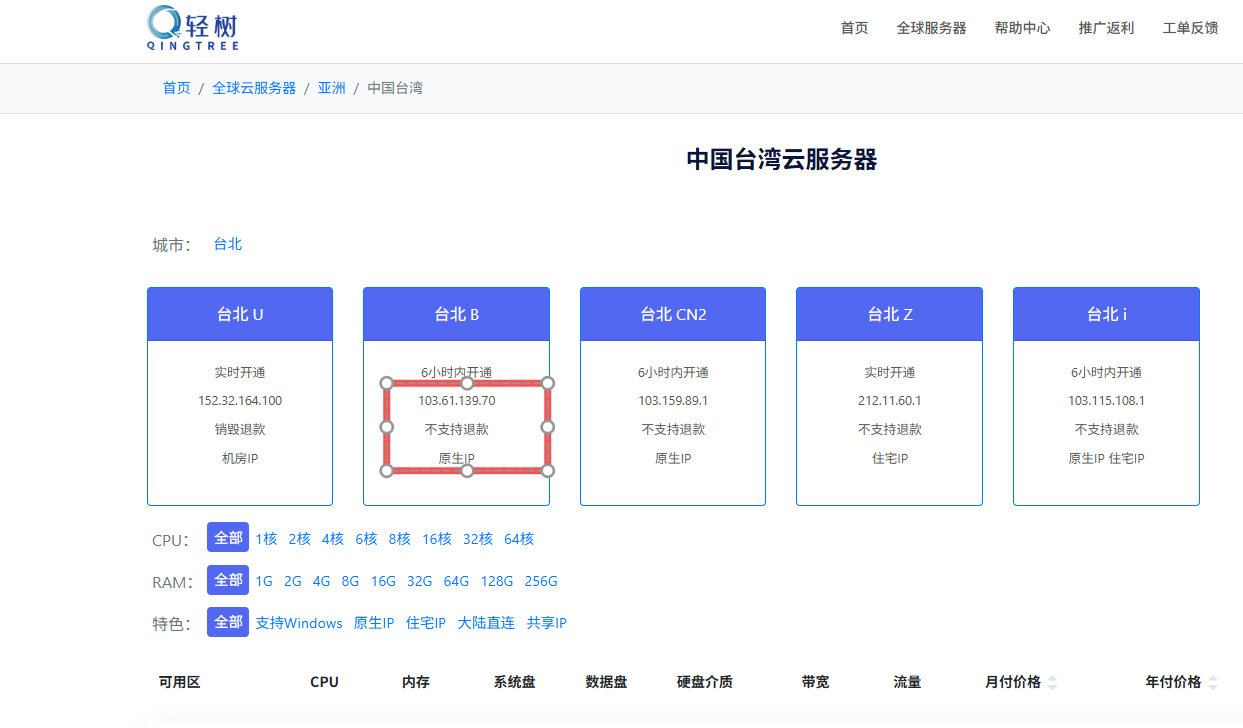The height and width of the screenshot is (728, 1243).
Task: Click bottom-right handle of red selection box
Action: coord(547,470)
